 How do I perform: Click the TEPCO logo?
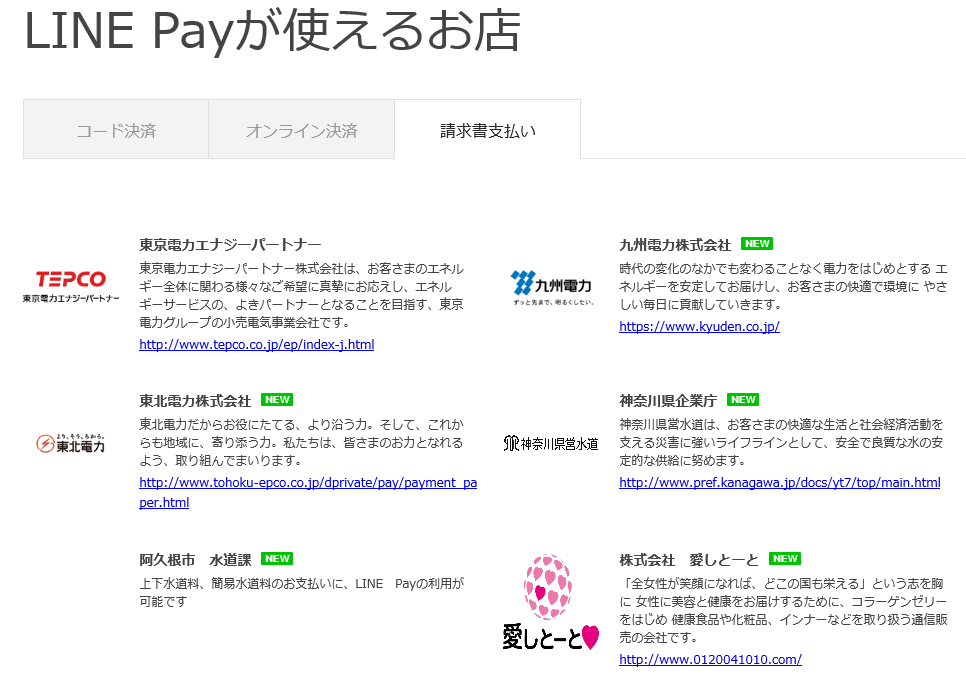click(x=71, y=286)
